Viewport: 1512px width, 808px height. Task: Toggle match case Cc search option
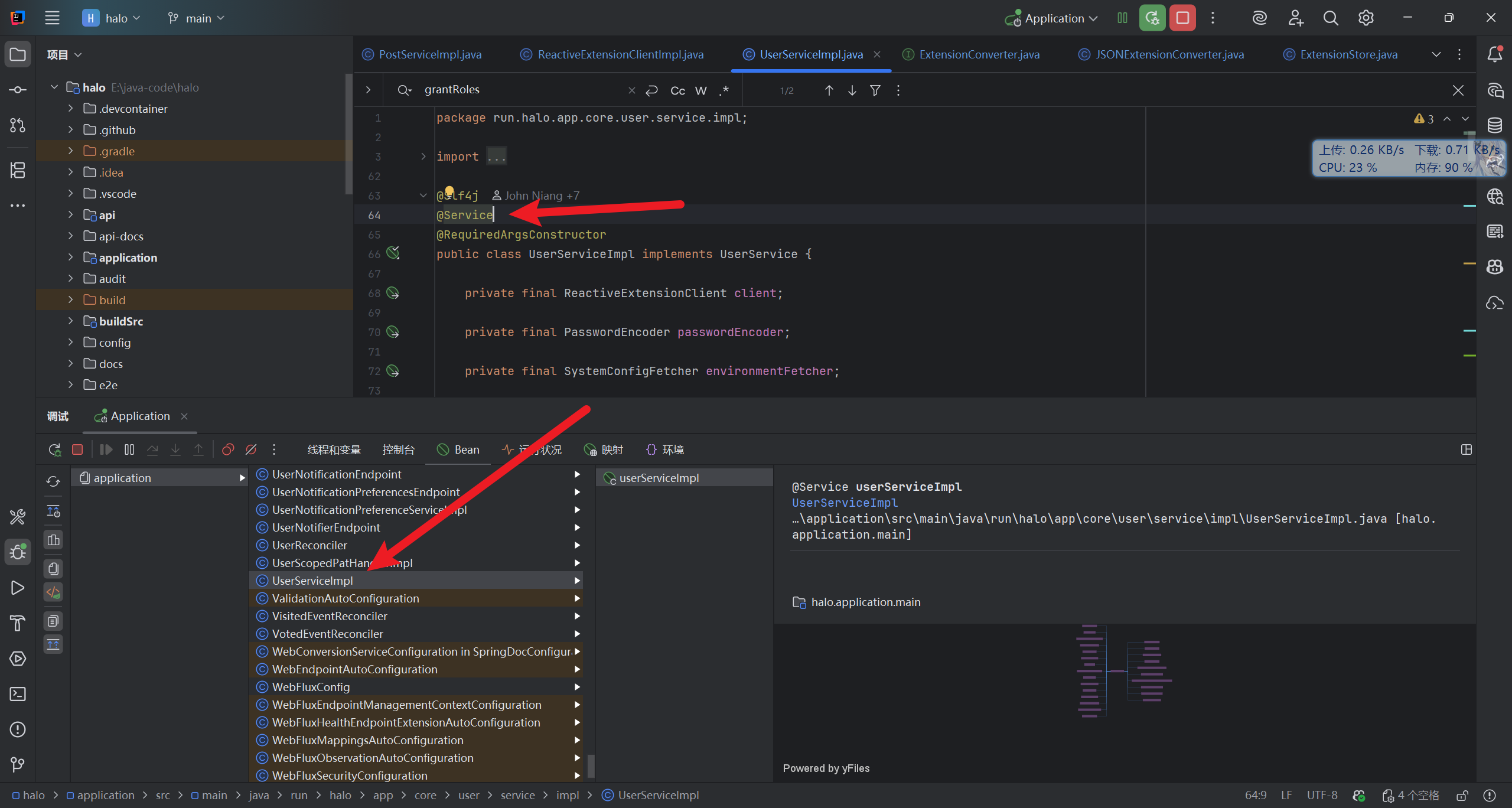point(677,90)
